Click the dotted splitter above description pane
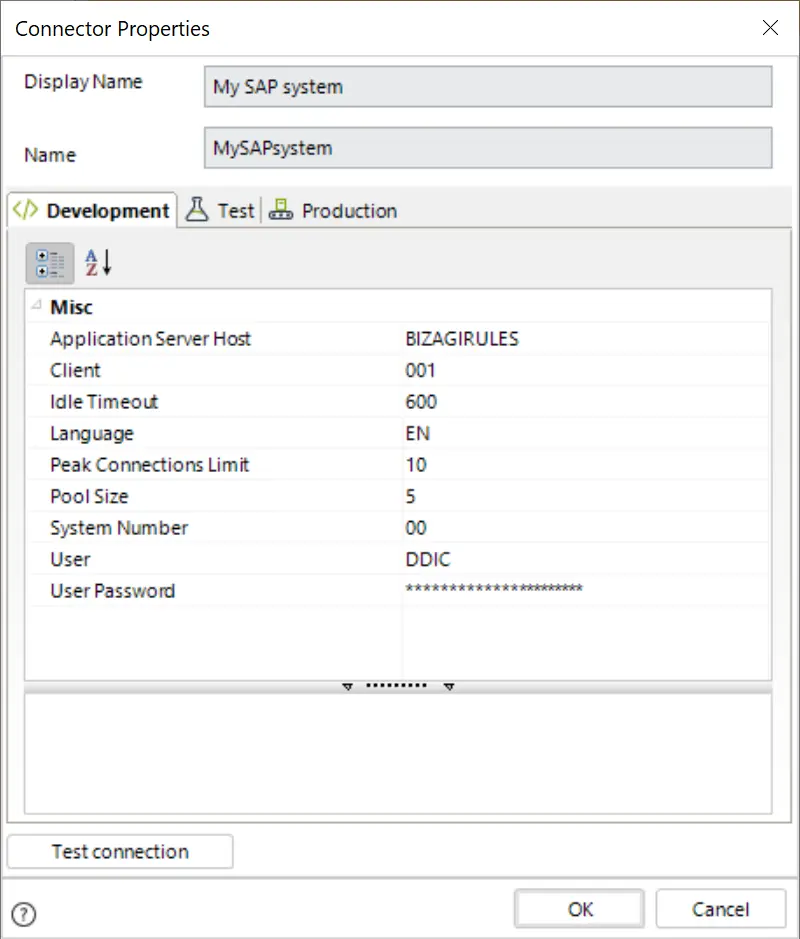Viewport: 800px width, 939px height. [398, 686]
